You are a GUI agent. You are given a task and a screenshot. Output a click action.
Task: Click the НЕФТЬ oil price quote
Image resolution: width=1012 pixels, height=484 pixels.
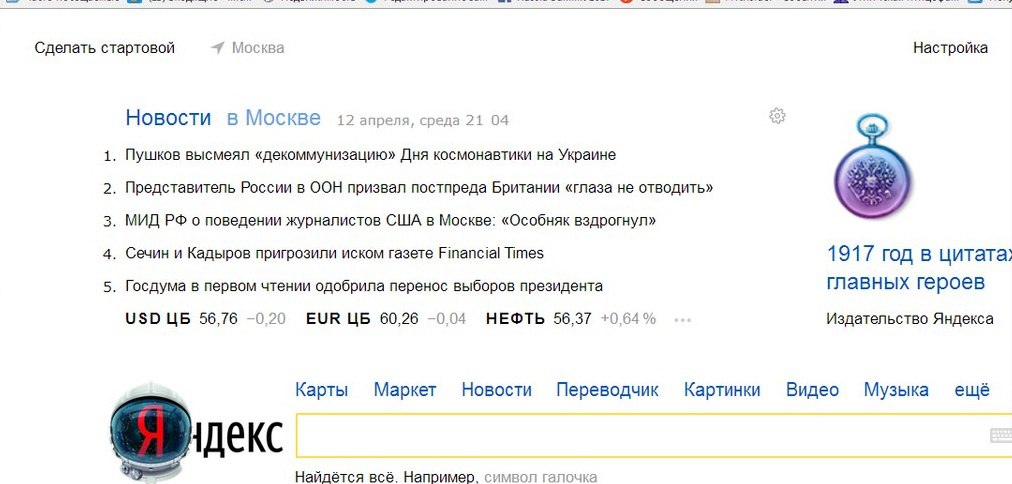click(x=571, y=319)
